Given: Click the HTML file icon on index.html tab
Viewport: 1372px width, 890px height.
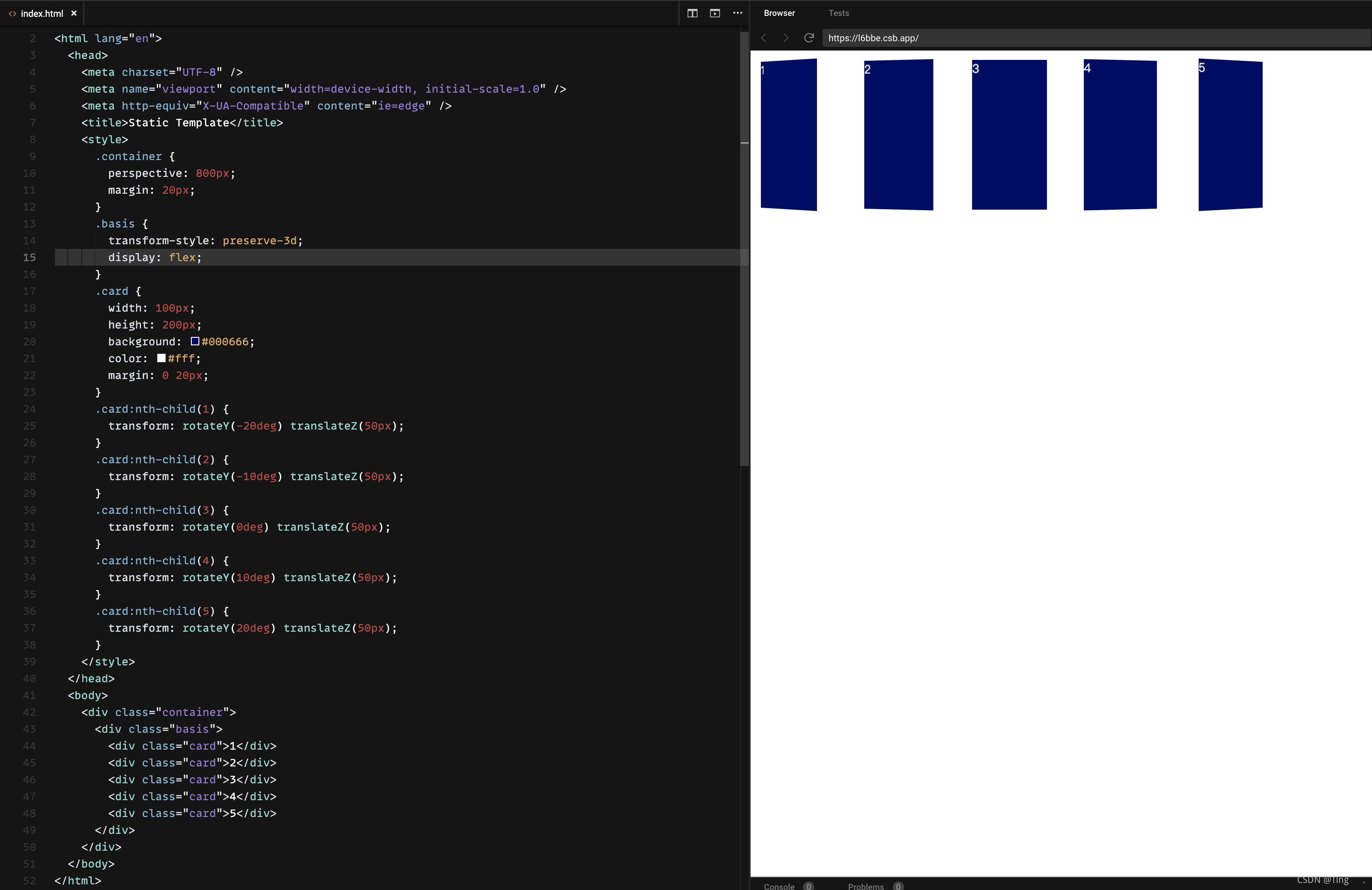Looking at the screenshot, I should (12, 13).
